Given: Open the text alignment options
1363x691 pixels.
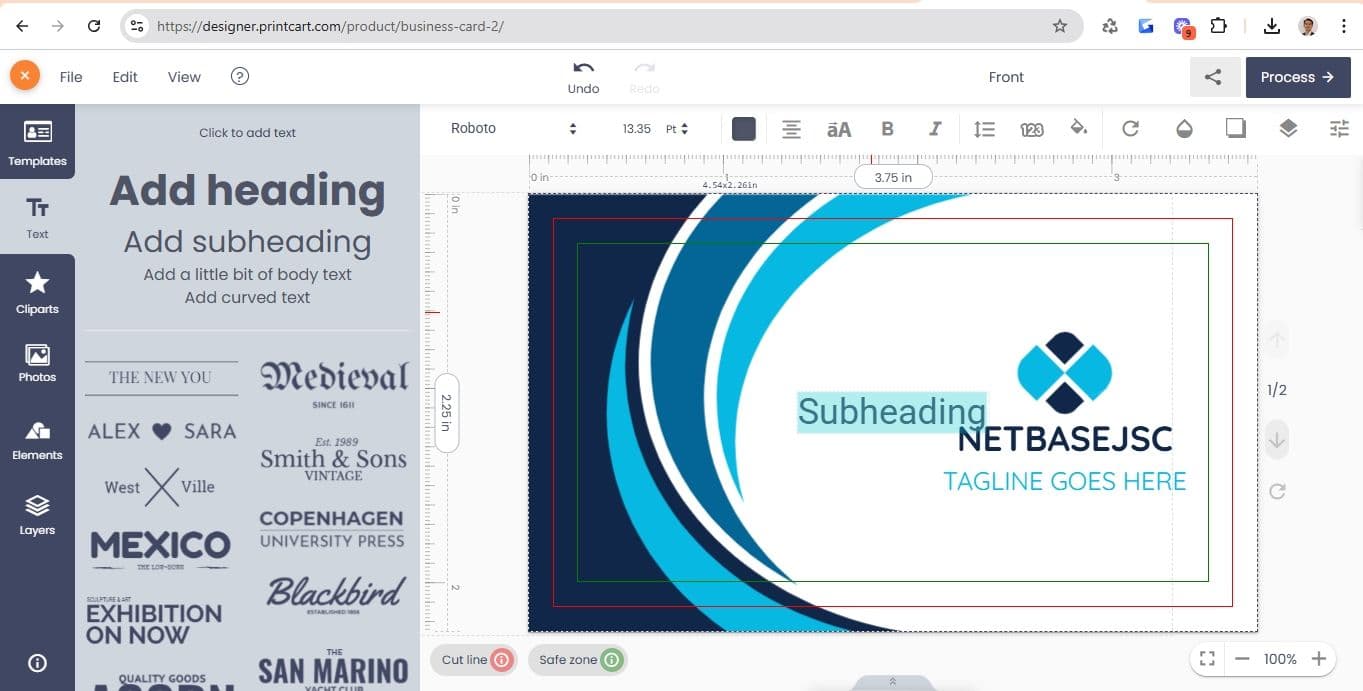Looking at the screenshot, I should point(791,128).
